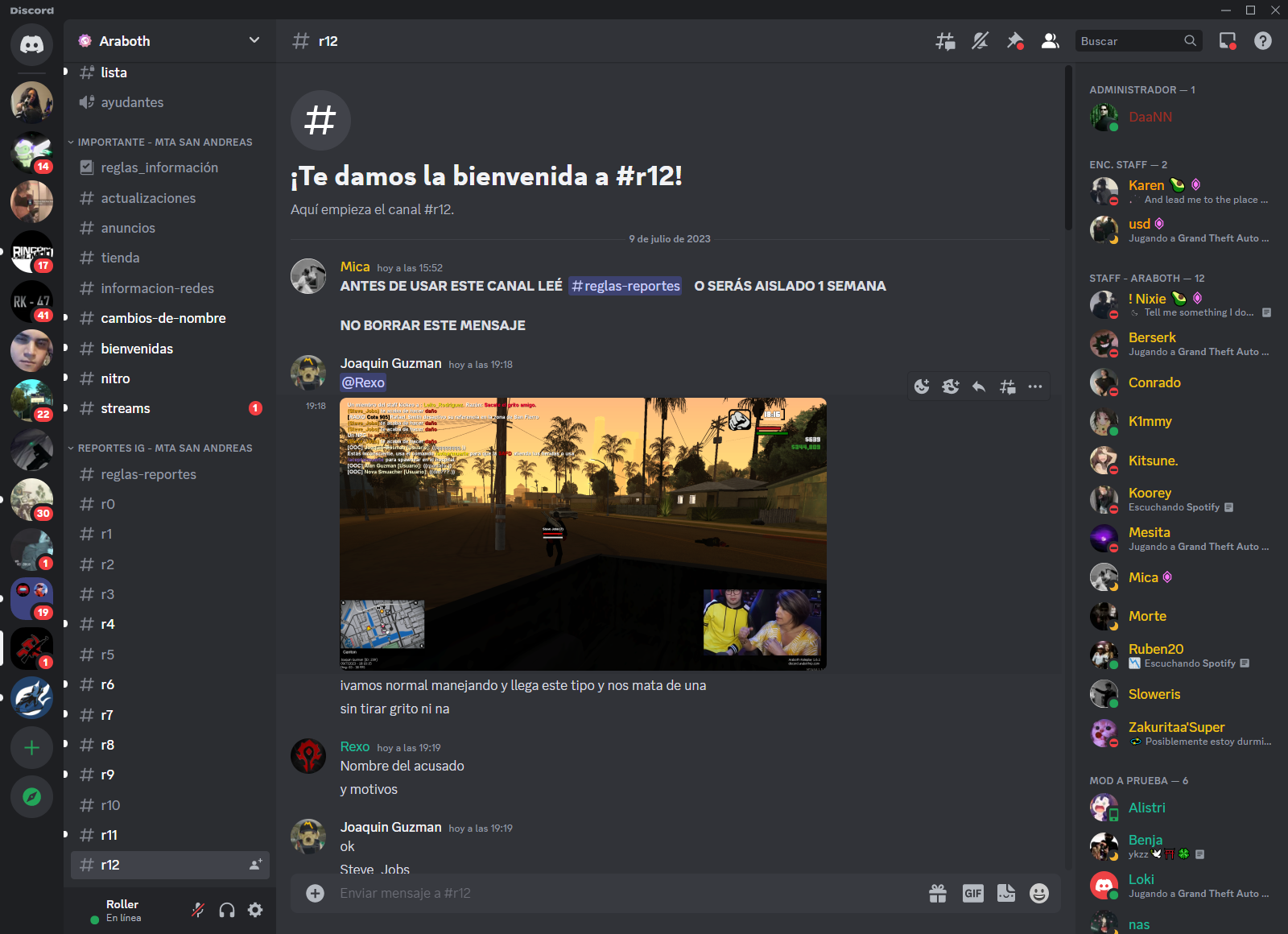Click the Enviar mensaje a #r12 field
The height and width of the screenshot is (934, 1288).
[x=628, y=893]
